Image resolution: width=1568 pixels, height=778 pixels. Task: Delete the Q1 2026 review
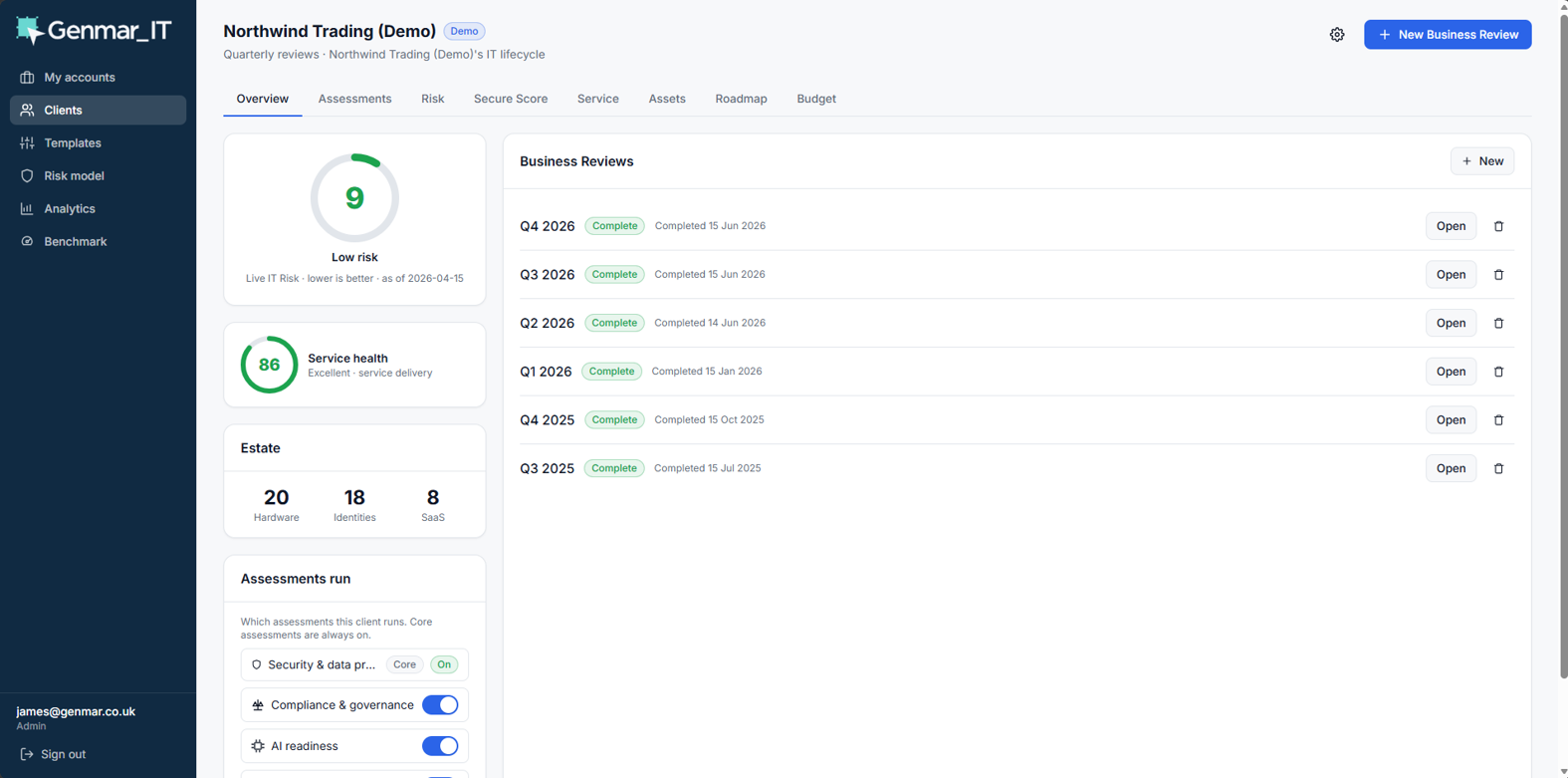click(1498, 372)
